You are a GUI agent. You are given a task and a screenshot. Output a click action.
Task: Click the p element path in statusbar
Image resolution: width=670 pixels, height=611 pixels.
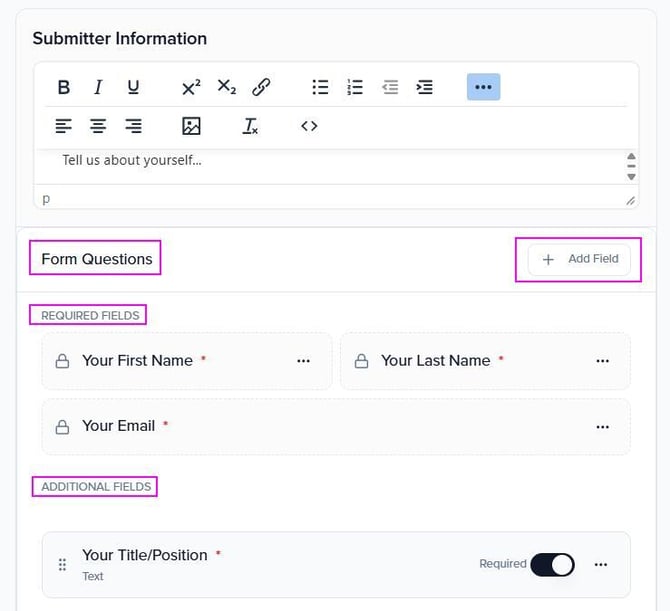(46, 199)
